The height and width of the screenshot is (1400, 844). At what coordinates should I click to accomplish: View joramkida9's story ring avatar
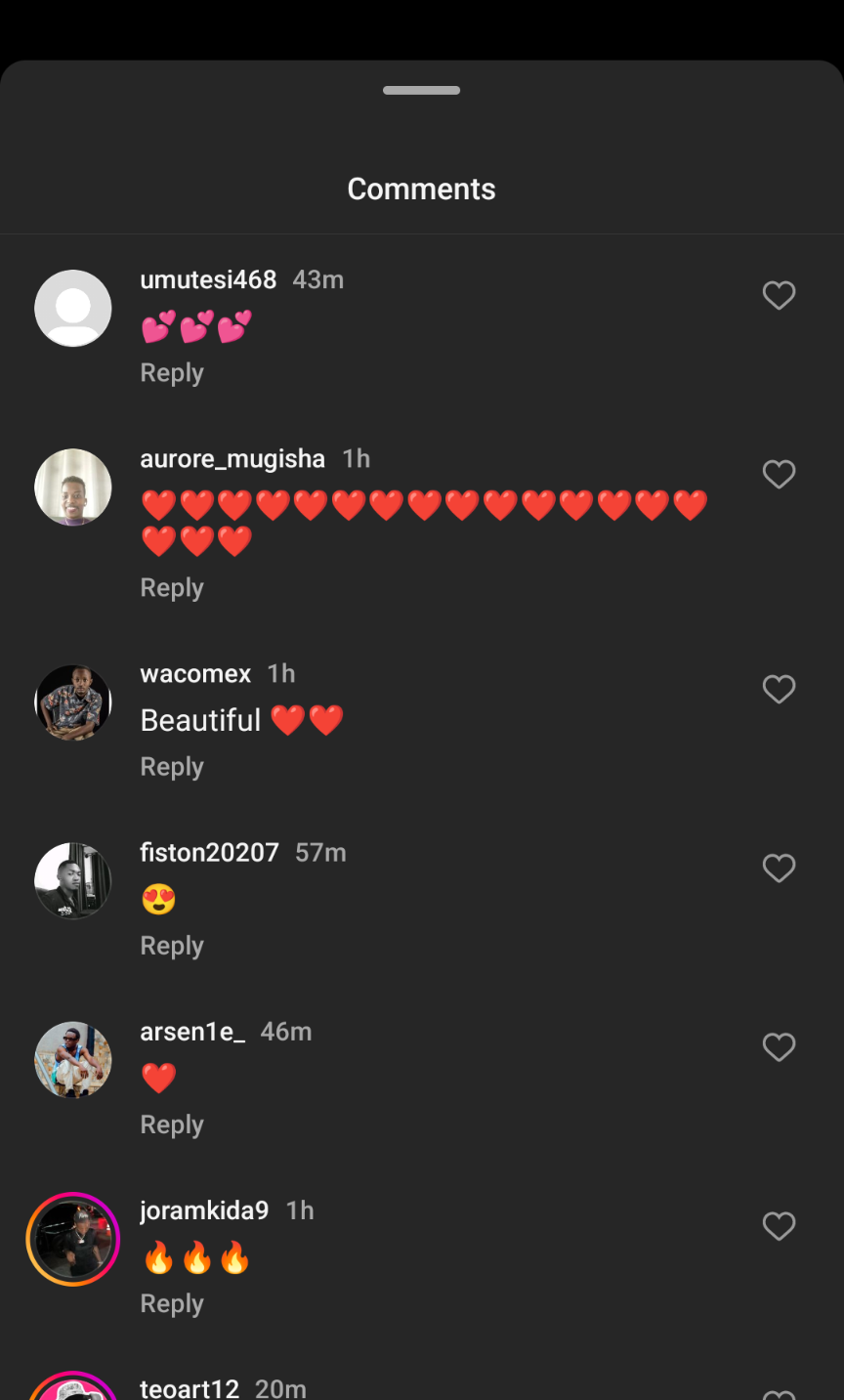click(x=73, y=1239)
